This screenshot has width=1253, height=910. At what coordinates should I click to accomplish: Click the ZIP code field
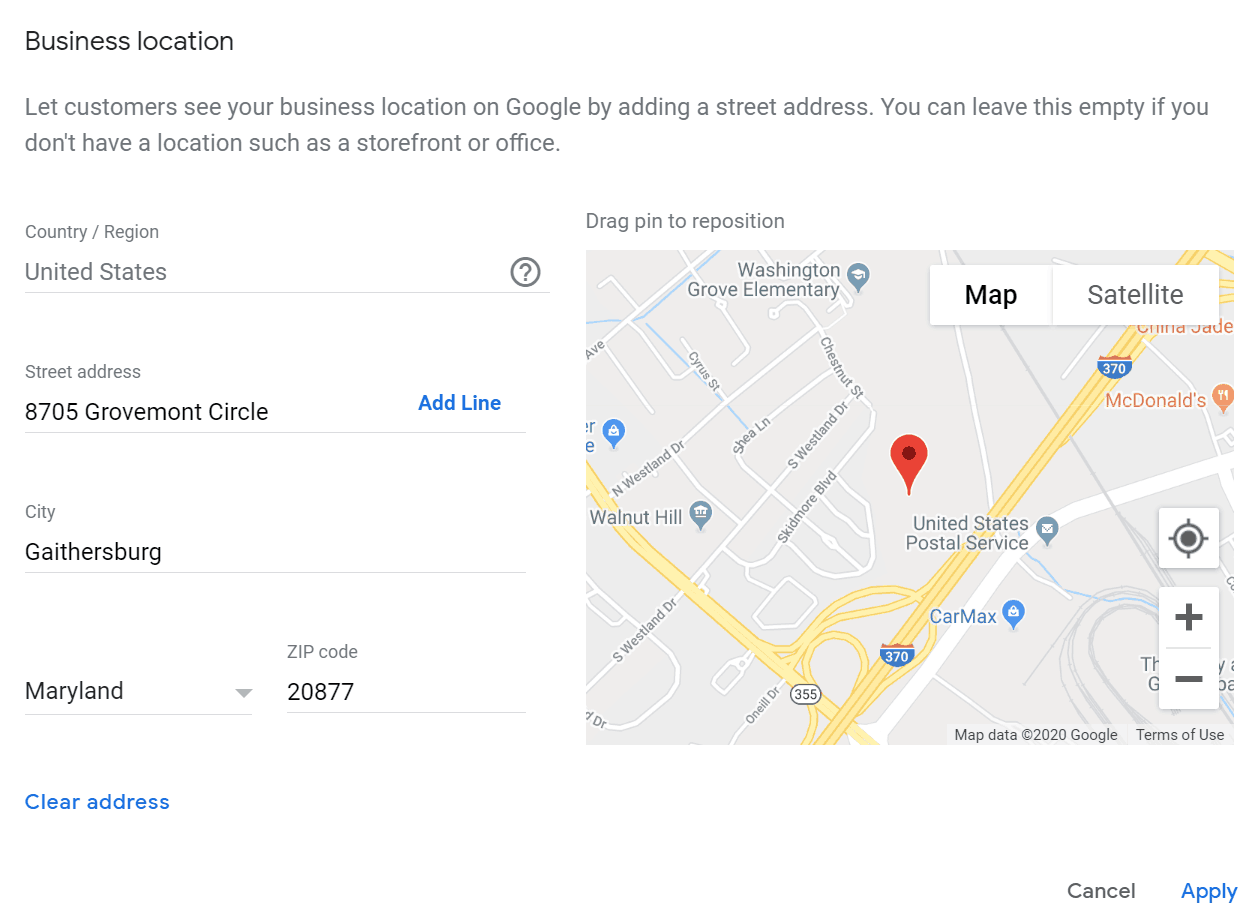coord(406,691)
